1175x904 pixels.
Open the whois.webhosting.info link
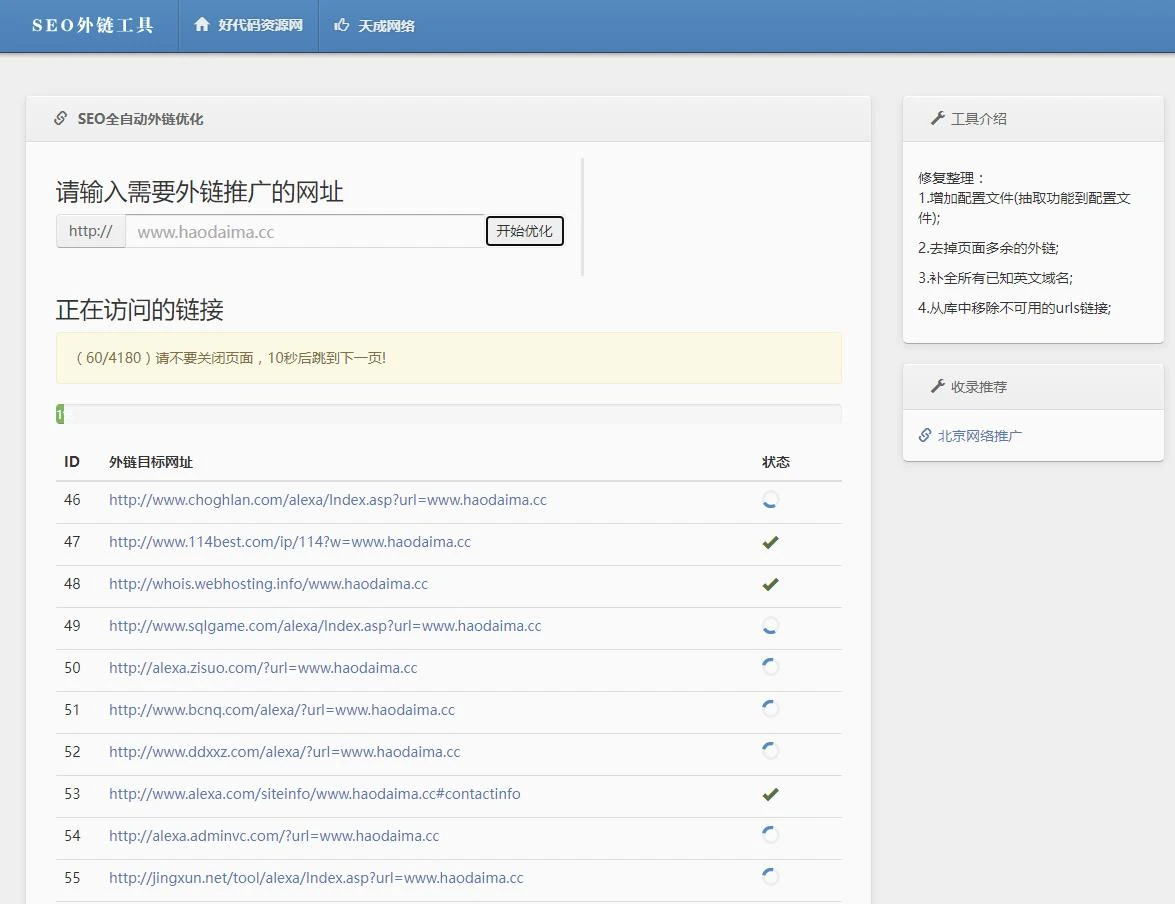click(268, 584)
